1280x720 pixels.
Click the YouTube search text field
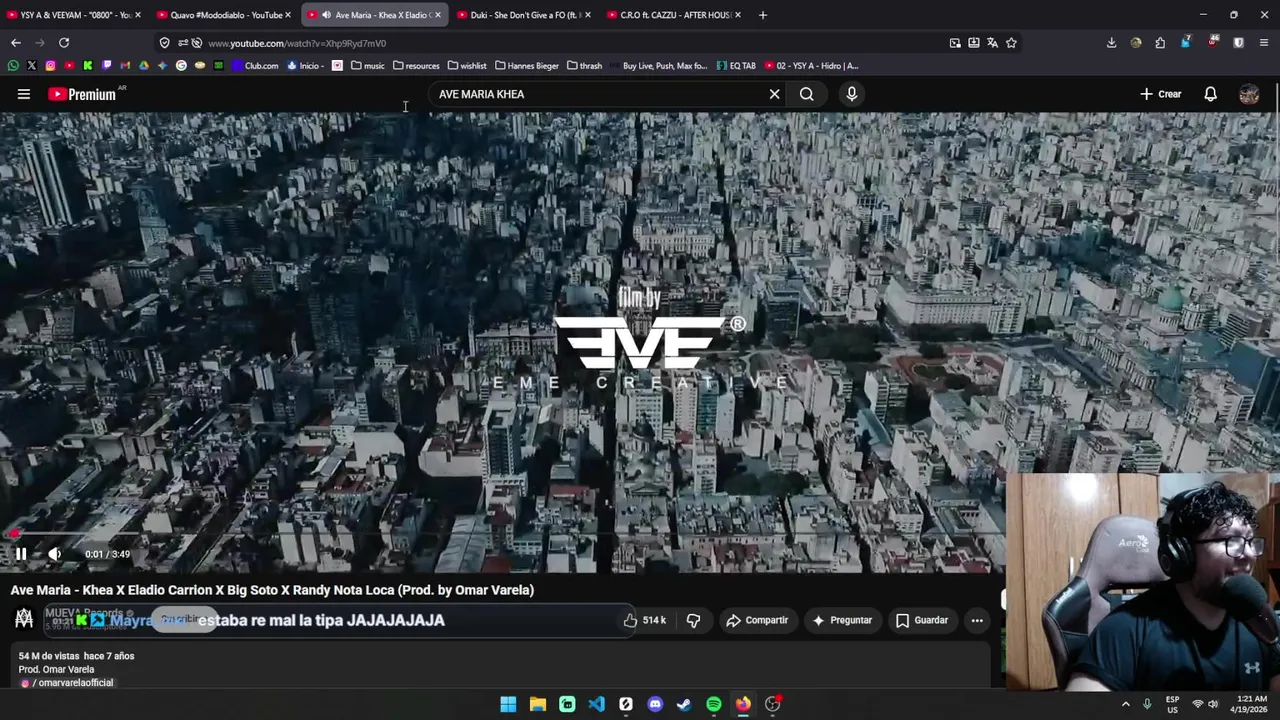tap(598, 94)
